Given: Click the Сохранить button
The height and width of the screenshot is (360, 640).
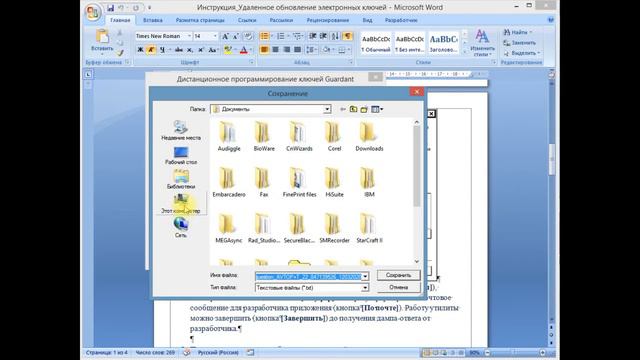Looking at the screenshot, I should (398, 276).
